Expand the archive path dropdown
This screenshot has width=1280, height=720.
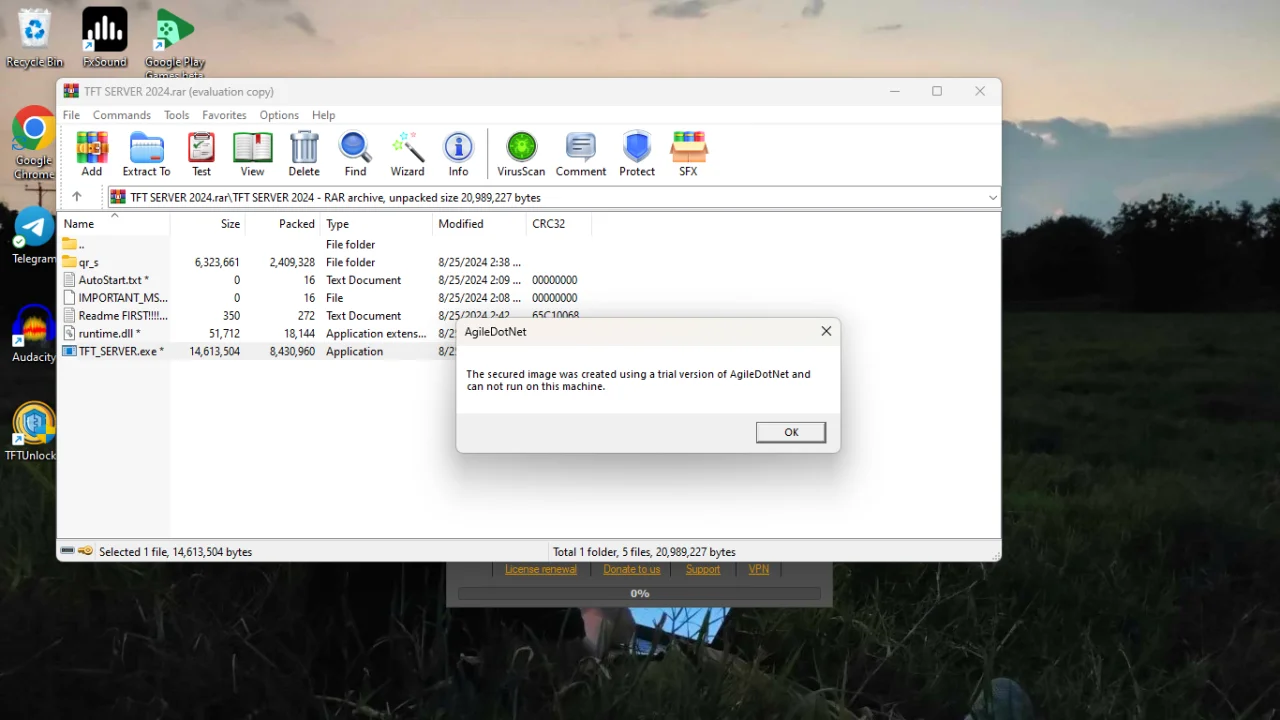pos(992,197)
